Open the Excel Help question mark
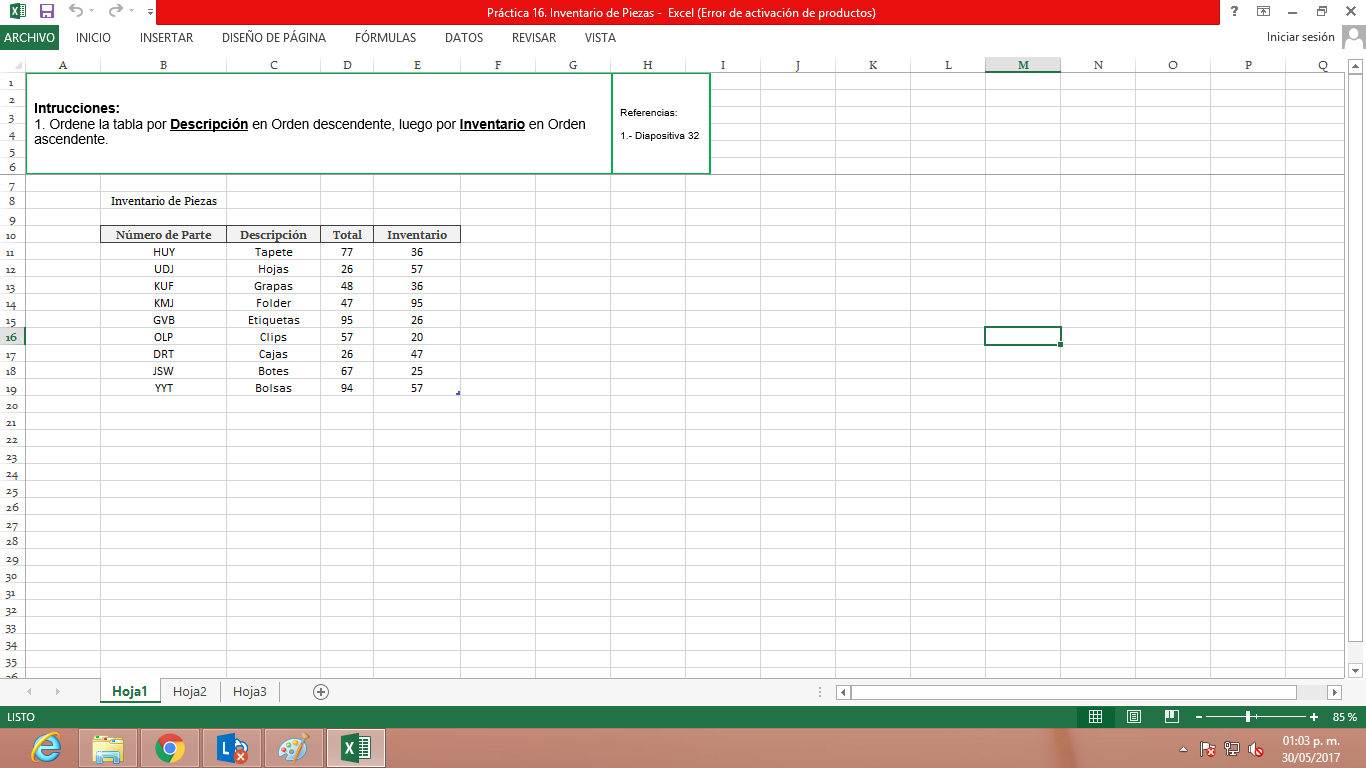The width and height of the screenshot is (1366, 768). [x=1235, y=12]
